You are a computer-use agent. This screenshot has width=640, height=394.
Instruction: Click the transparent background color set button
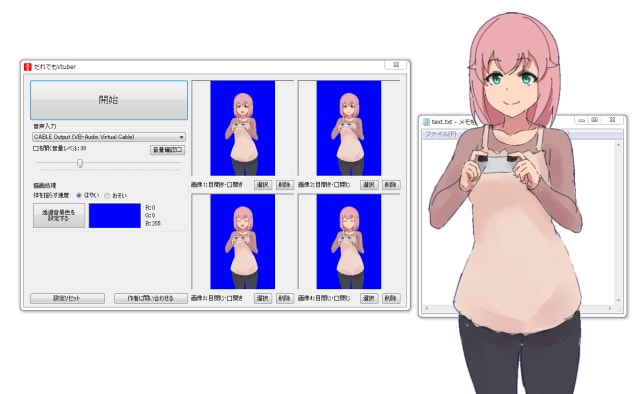pyautogui.click(x=59, y=215)
